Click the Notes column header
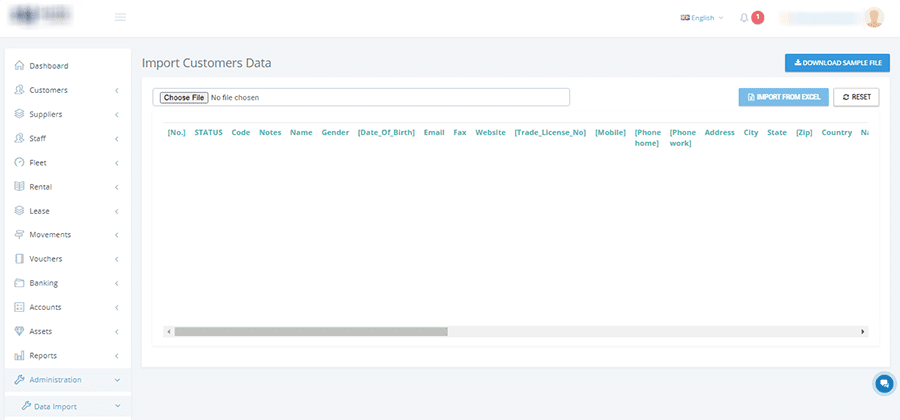 [x=270, y=133]
